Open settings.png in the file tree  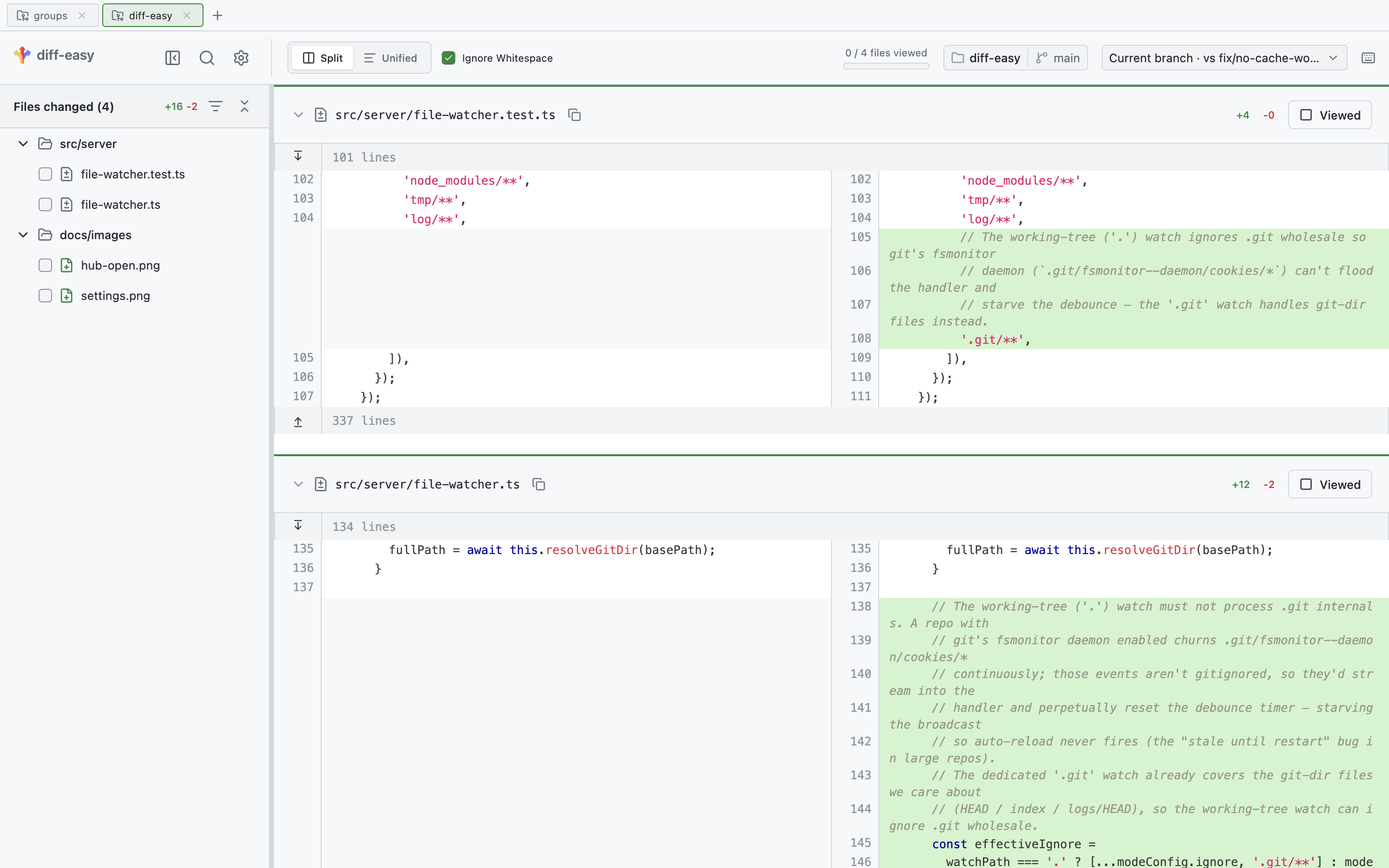pos(115,296)
